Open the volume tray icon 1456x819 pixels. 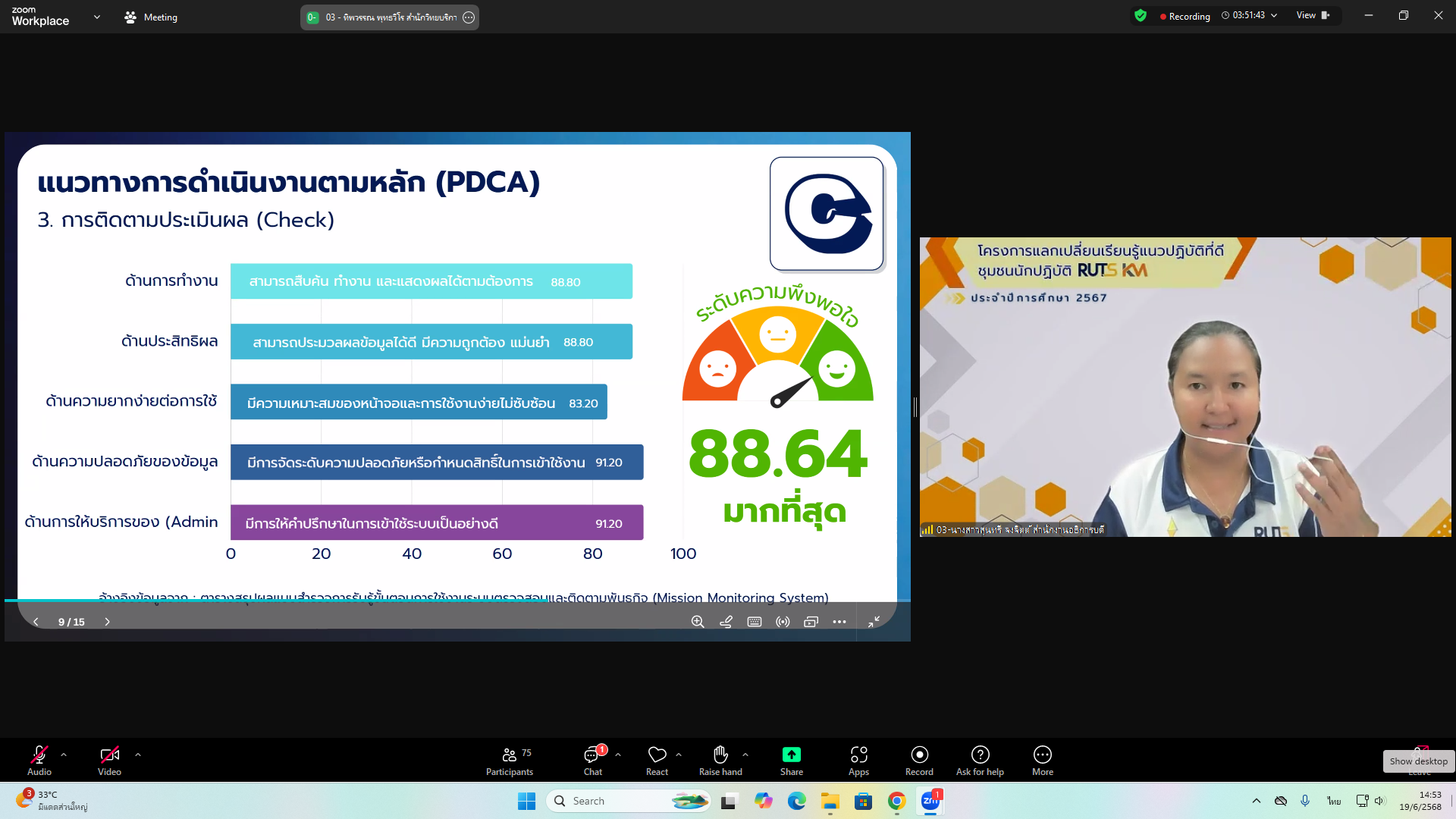pyautogui.click(x=1379, y=801)
